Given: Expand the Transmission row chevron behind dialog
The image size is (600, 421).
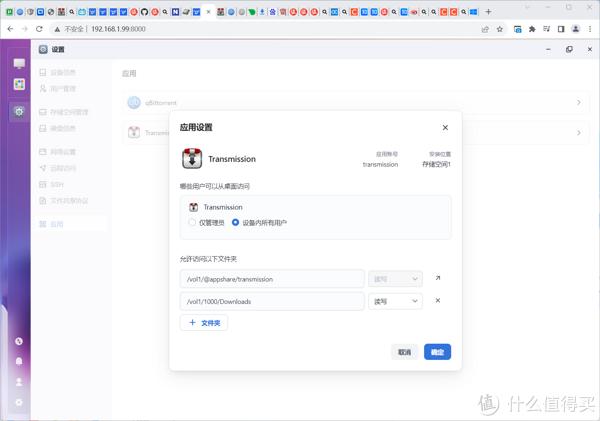Looking at the screenshot, I should [x=579, y=132].
